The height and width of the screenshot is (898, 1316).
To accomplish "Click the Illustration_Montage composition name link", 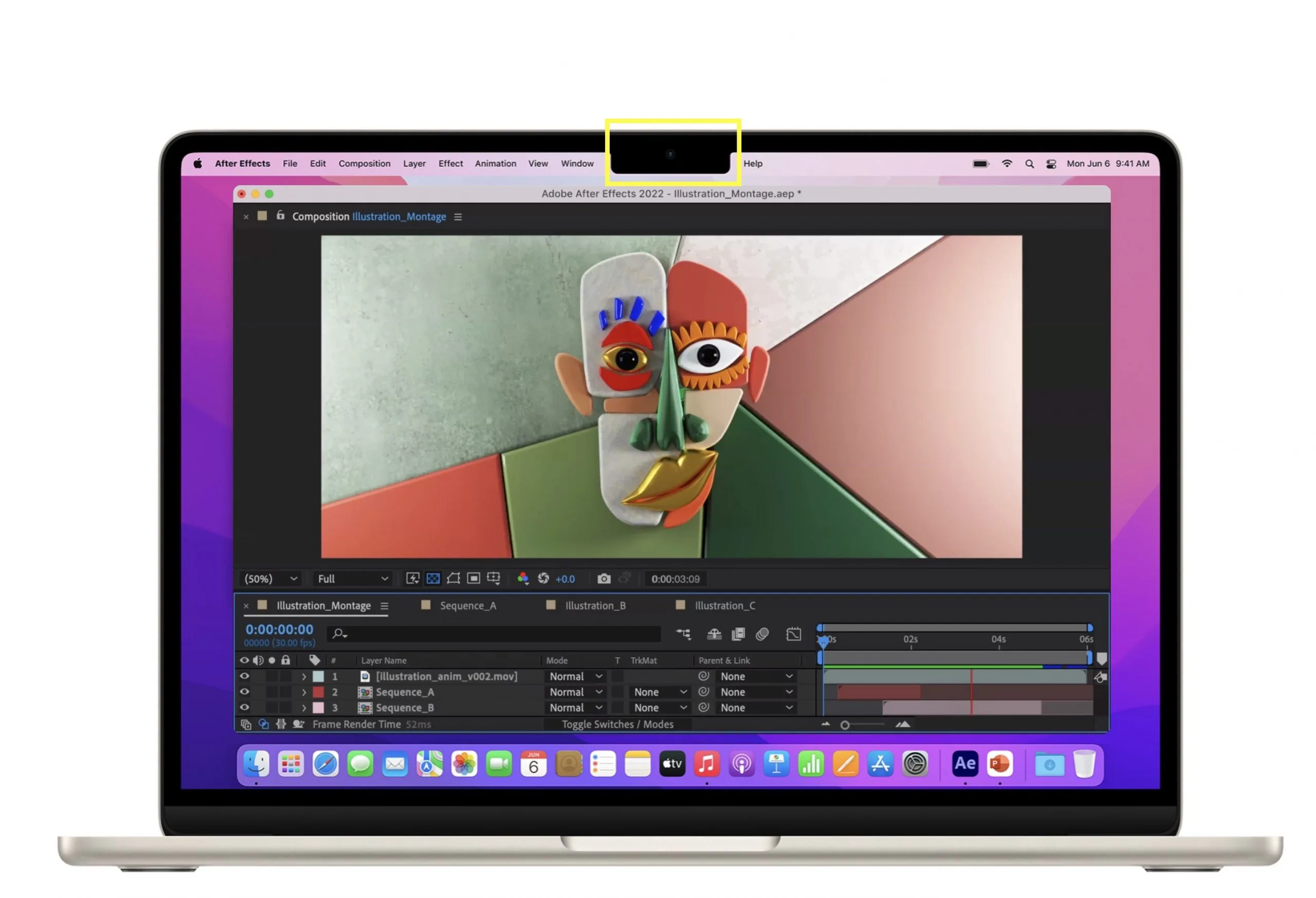I will point(398,217).
